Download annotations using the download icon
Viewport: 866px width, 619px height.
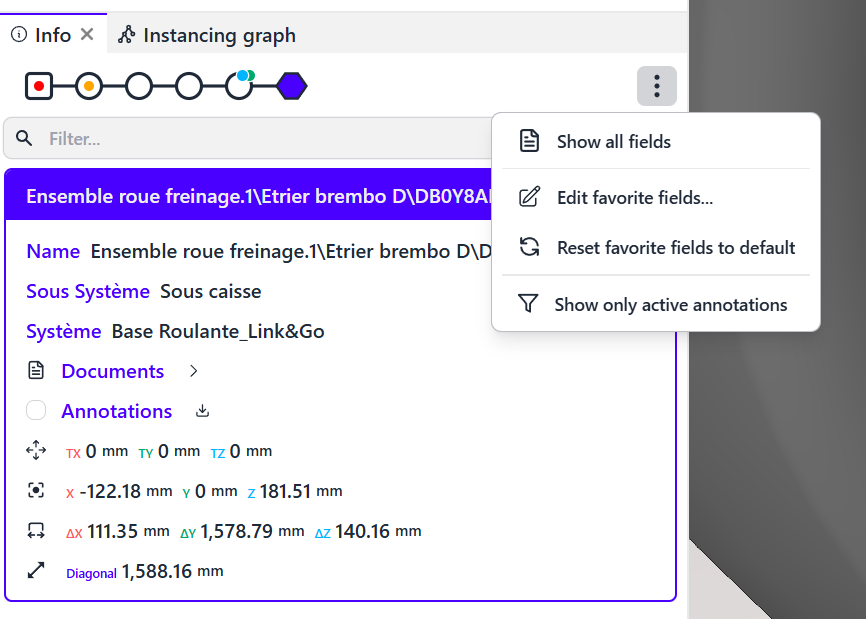202,411
